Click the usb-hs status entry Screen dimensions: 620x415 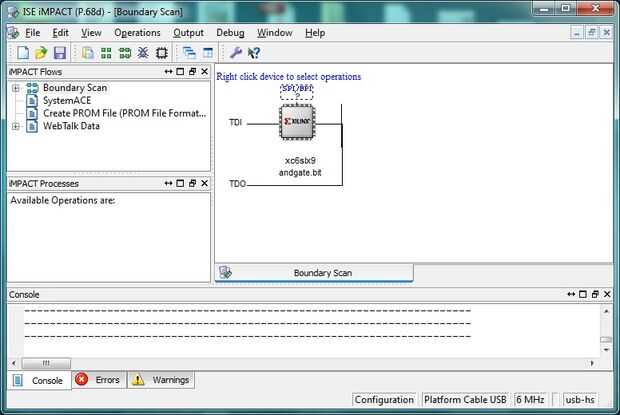pyautogui.click(x=580, y=400)
